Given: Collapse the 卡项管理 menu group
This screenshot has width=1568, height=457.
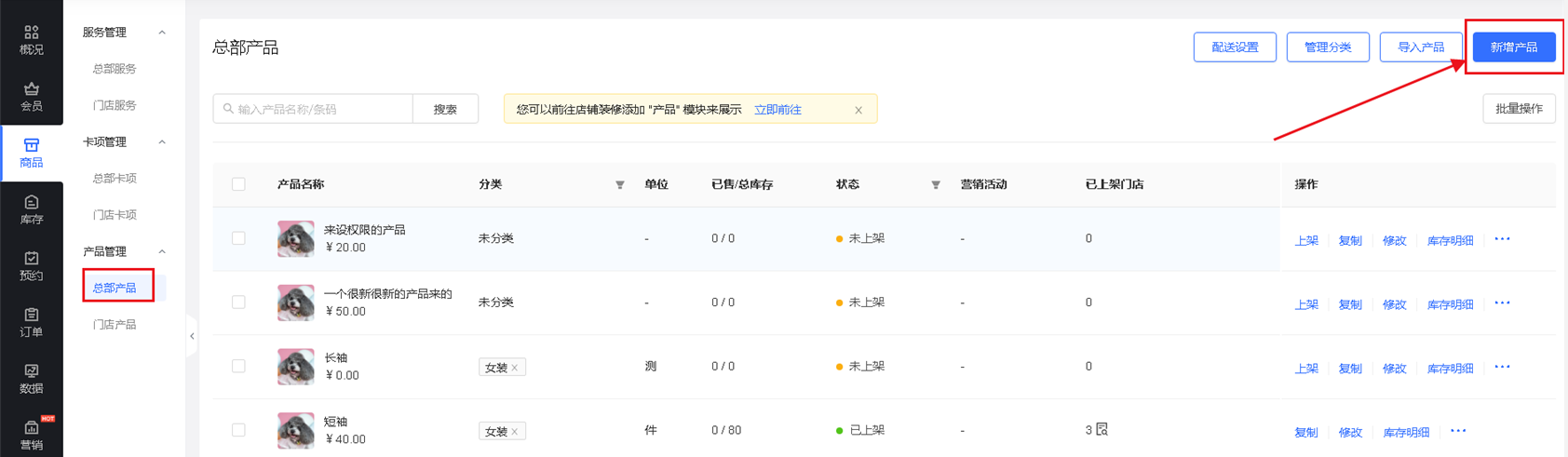Looking at the screenshot, I should click(x=162, y=142).
